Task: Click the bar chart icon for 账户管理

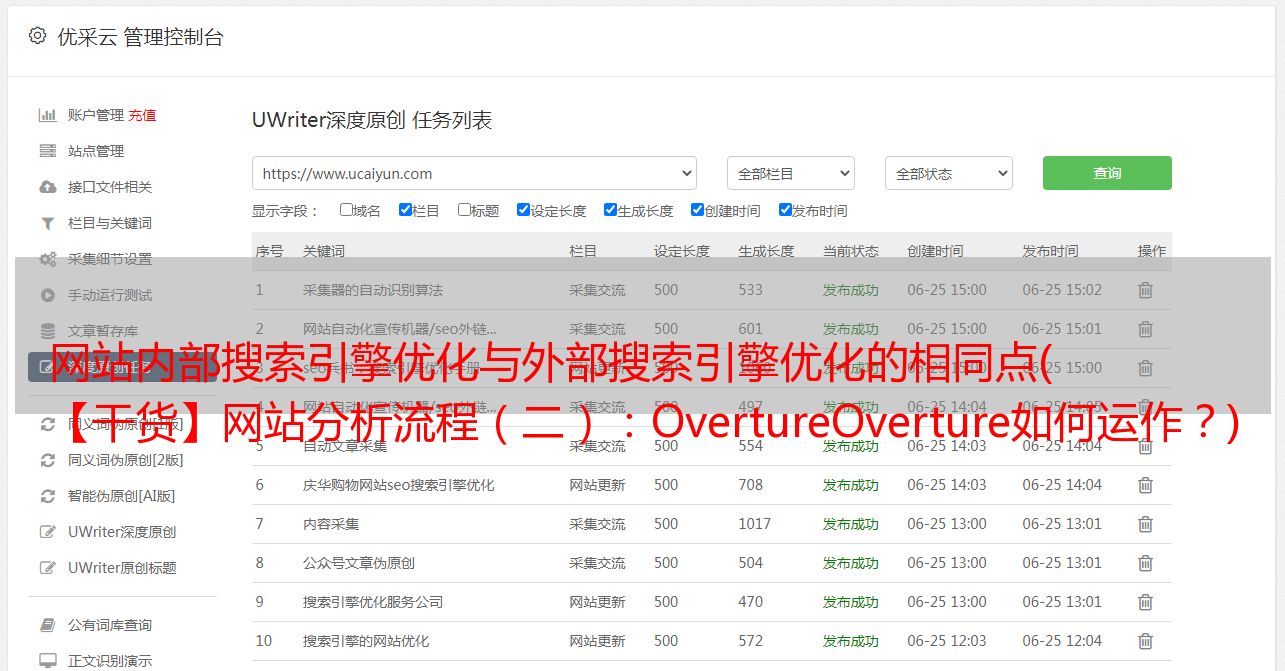Action: point(47,115)
